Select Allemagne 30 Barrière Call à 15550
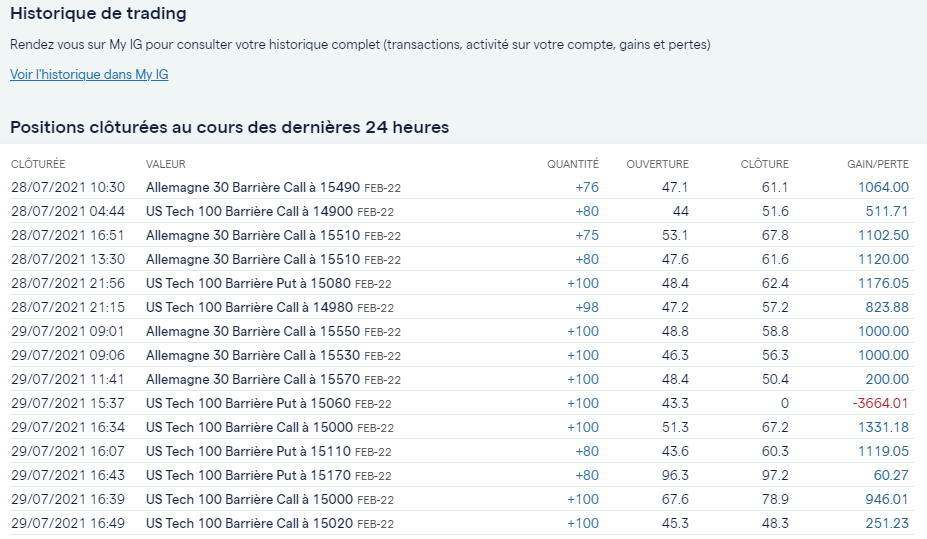 (x=252, y=331)
